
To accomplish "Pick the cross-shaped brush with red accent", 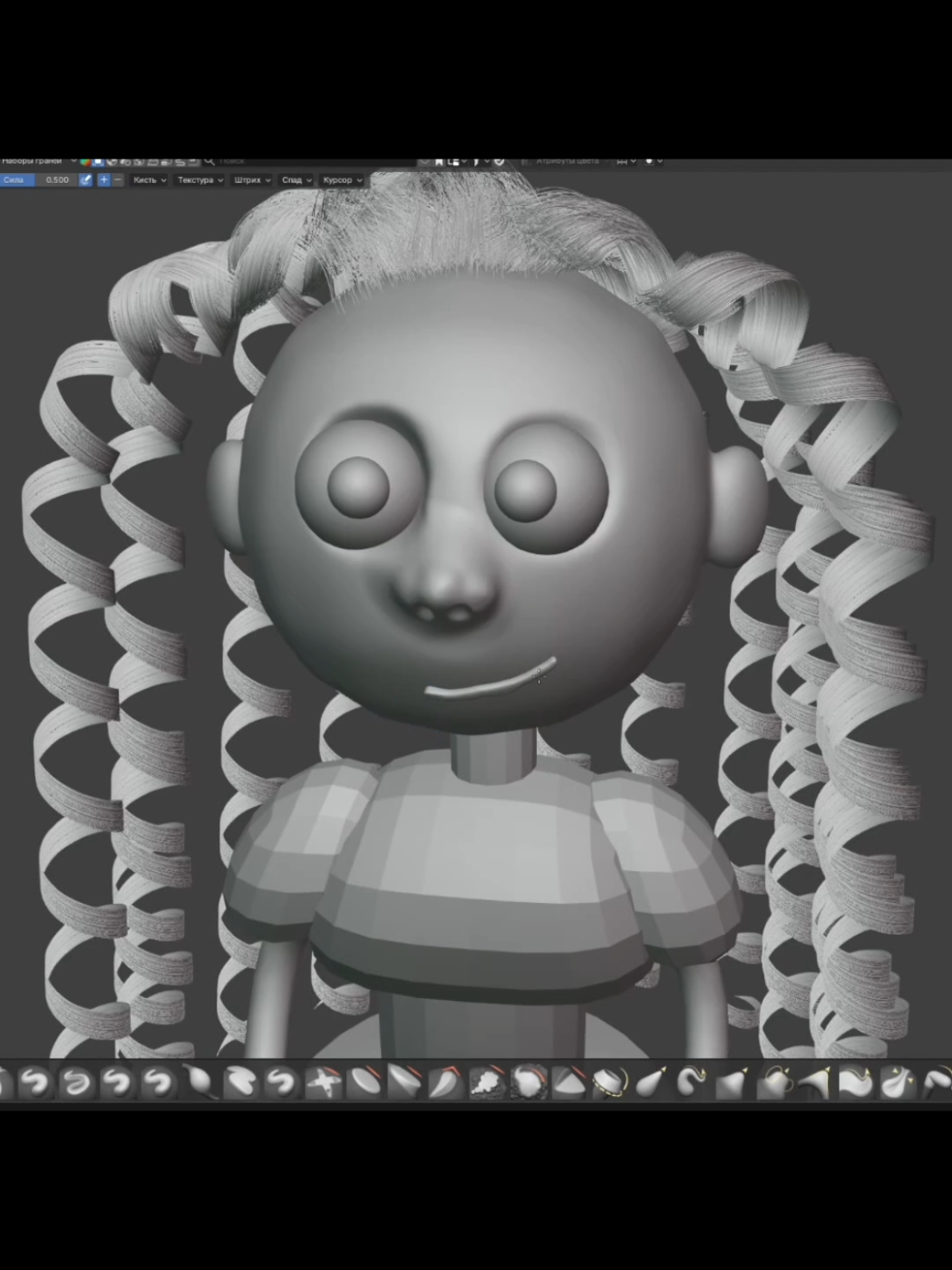I will pos(324,1082).
